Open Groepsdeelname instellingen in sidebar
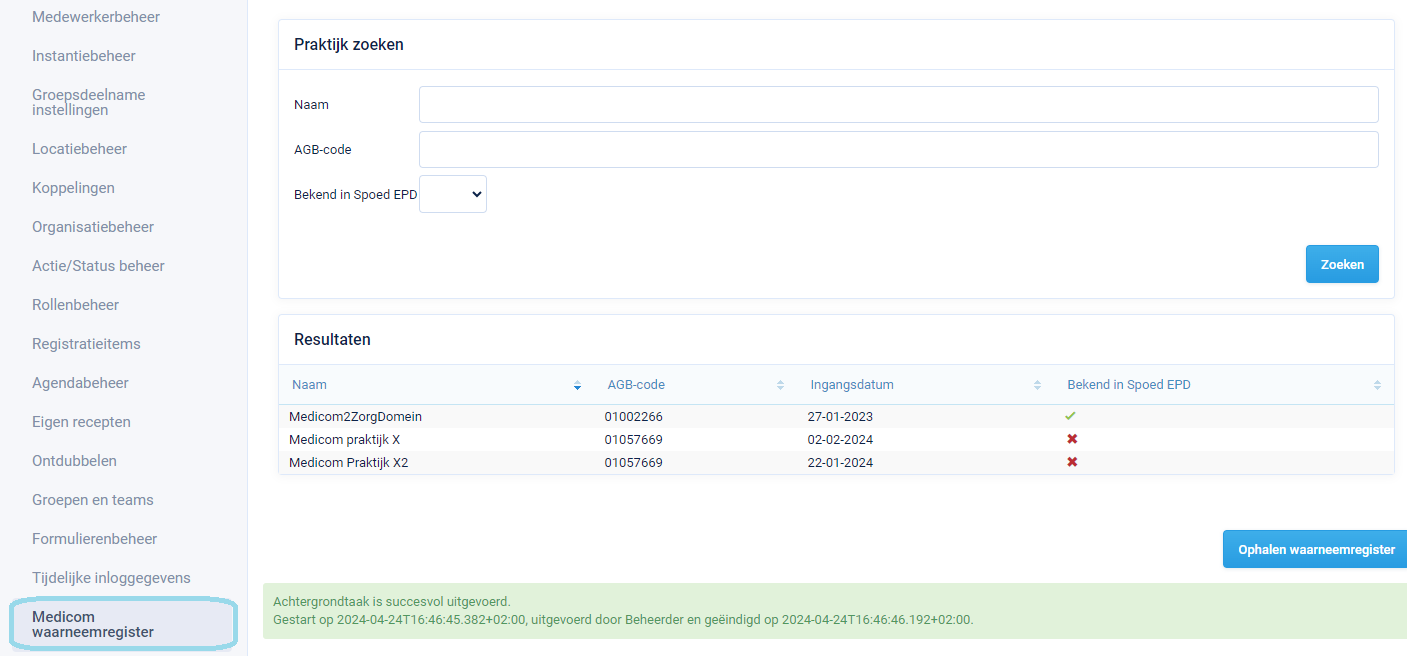 (88, 102)
